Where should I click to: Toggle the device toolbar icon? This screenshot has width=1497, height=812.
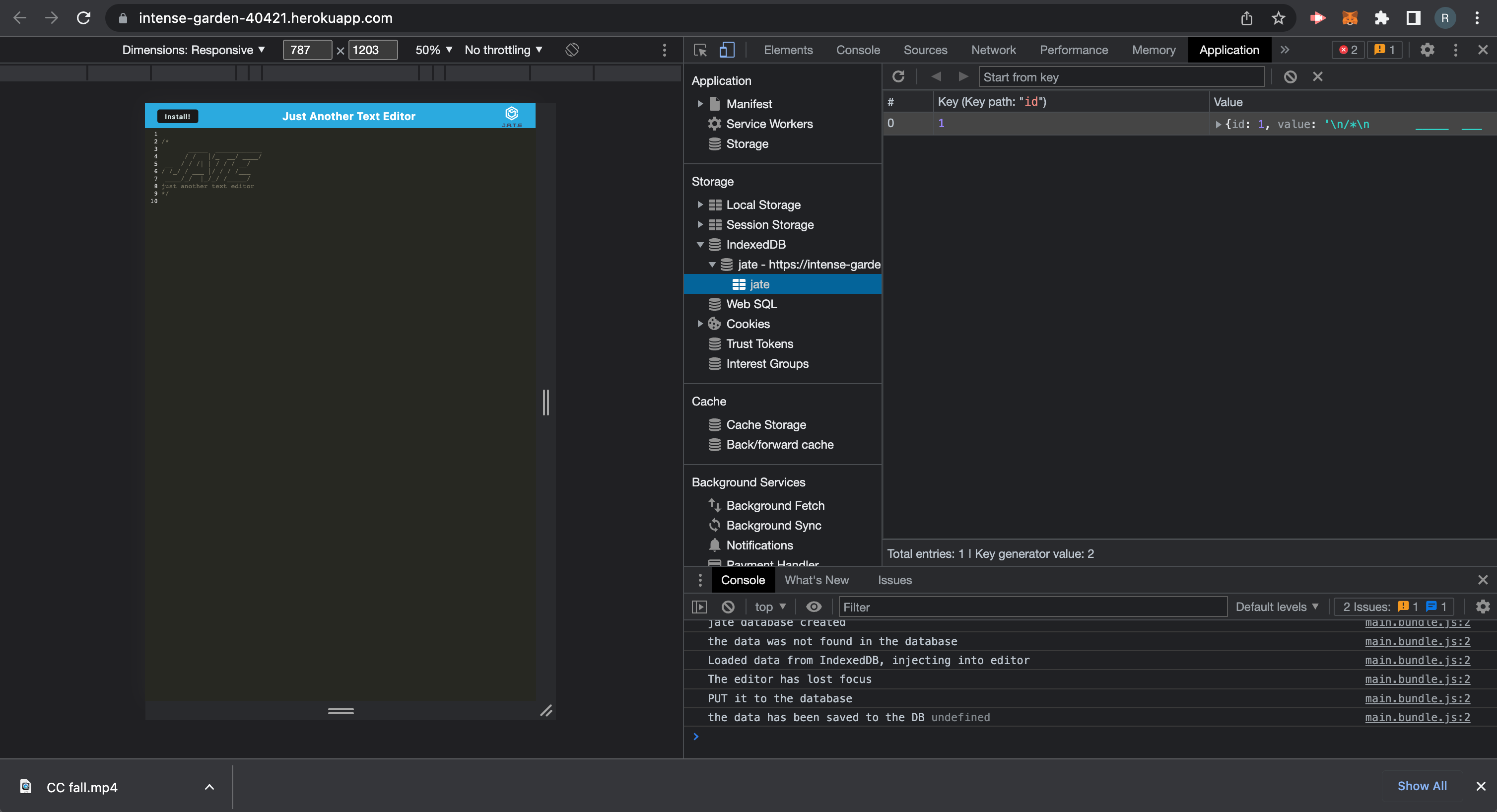(727, 50)
